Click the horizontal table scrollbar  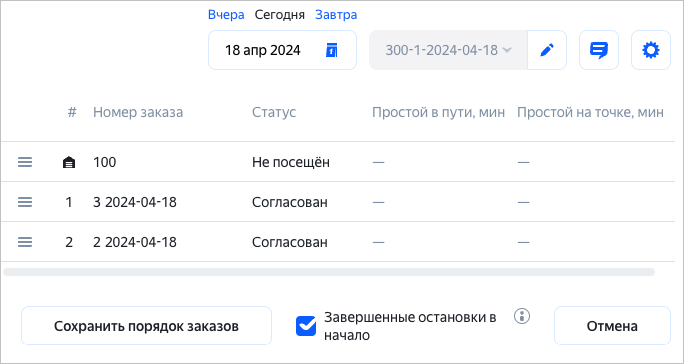click(x=329, y=272)
